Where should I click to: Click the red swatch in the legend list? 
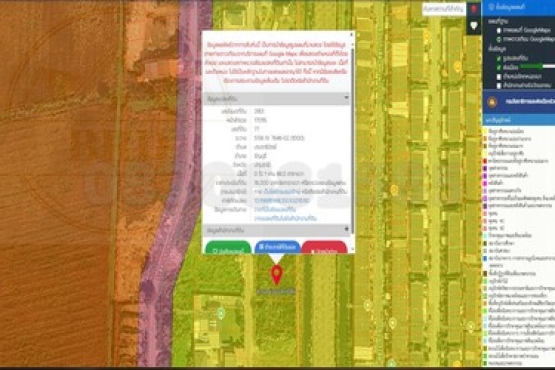pos(485,161)
